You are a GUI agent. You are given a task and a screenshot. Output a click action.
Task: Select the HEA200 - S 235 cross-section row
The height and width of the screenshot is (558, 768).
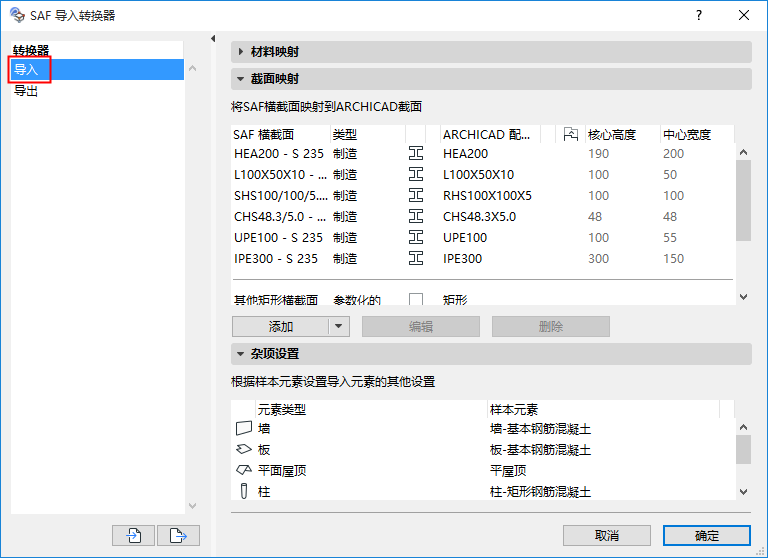pos(482,153)
